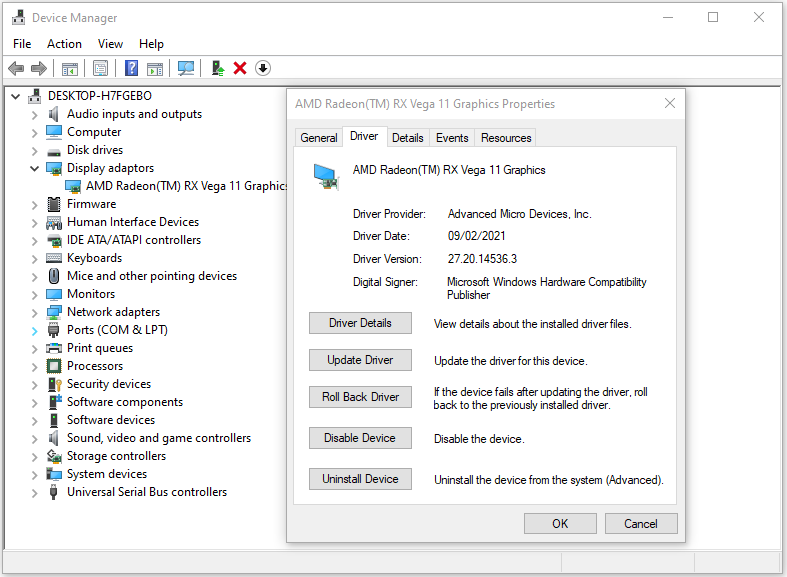Click the red X Uninstall device icon
Image resolution: width=787 pixels, height=577 pixels.
[x=240, y=68]
